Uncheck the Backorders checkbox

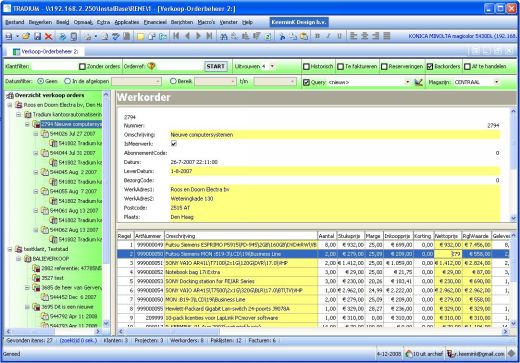click(x=430, y=67)
